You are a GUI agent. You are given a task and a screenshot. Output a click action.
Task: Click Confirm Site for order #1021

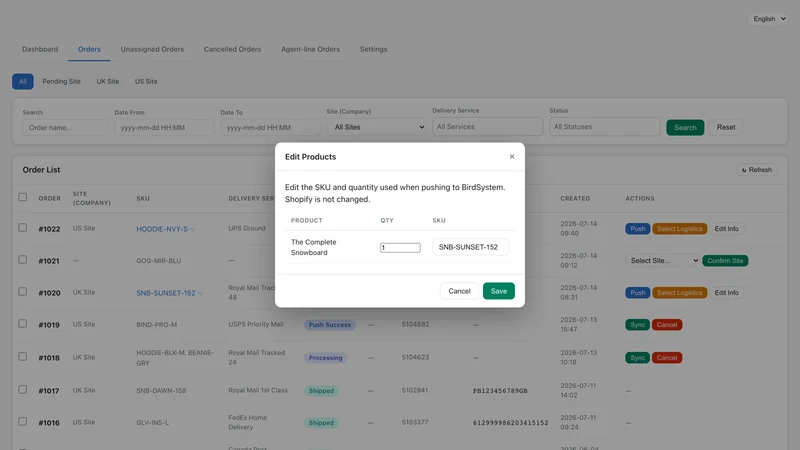pyautogui.click(x=725, y=261)
